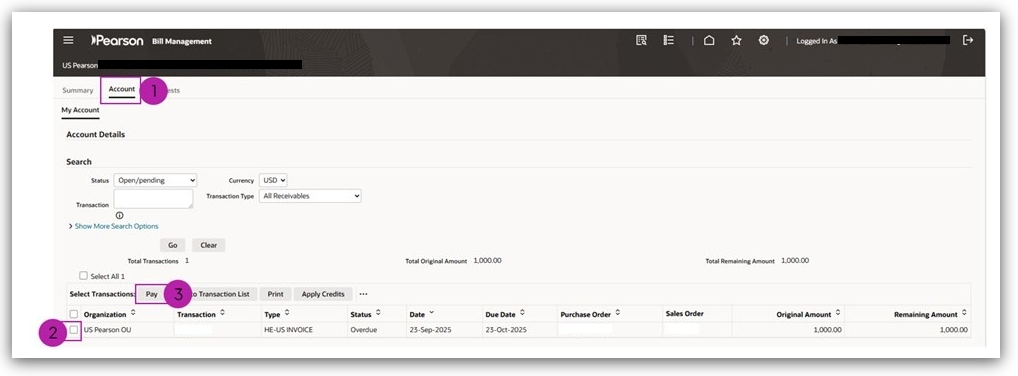
Task: Click the US Pearson OU organization cell
Action: (107, 330)
